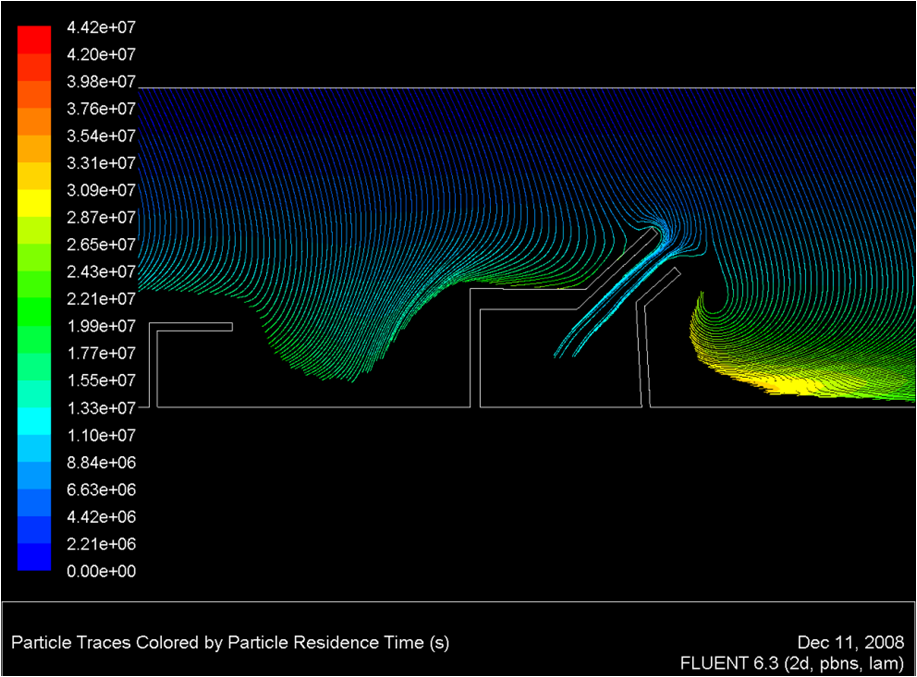Click the legend value 8.84e+06
The image size is (917, 677).
[x=101, y=462]
